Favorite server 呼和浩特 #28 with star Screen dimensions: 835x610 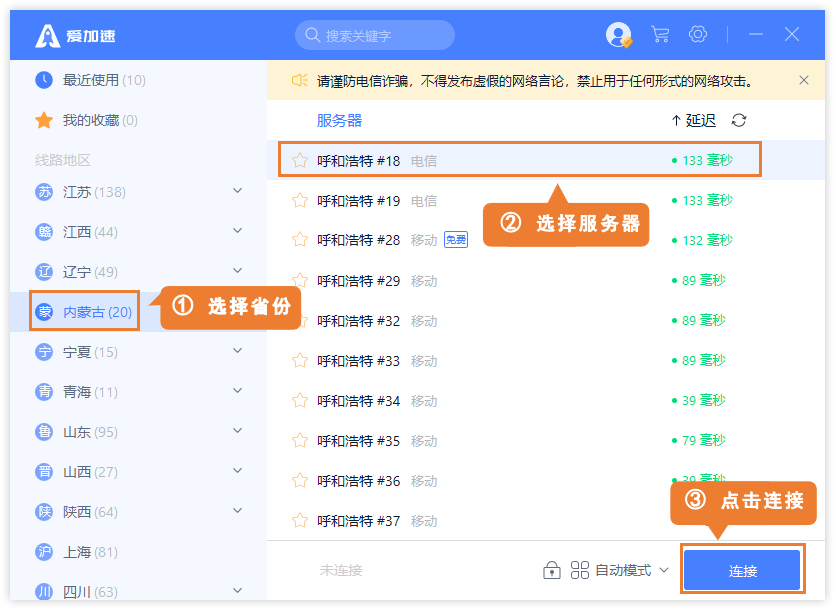pyautogui.click(x=300, y=240)
